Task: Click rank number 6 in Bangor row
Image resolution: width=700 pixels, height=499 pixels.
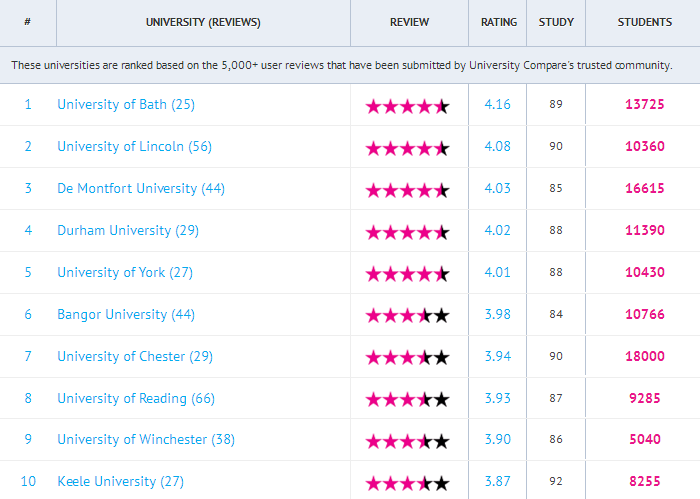Action: (28, 314)
